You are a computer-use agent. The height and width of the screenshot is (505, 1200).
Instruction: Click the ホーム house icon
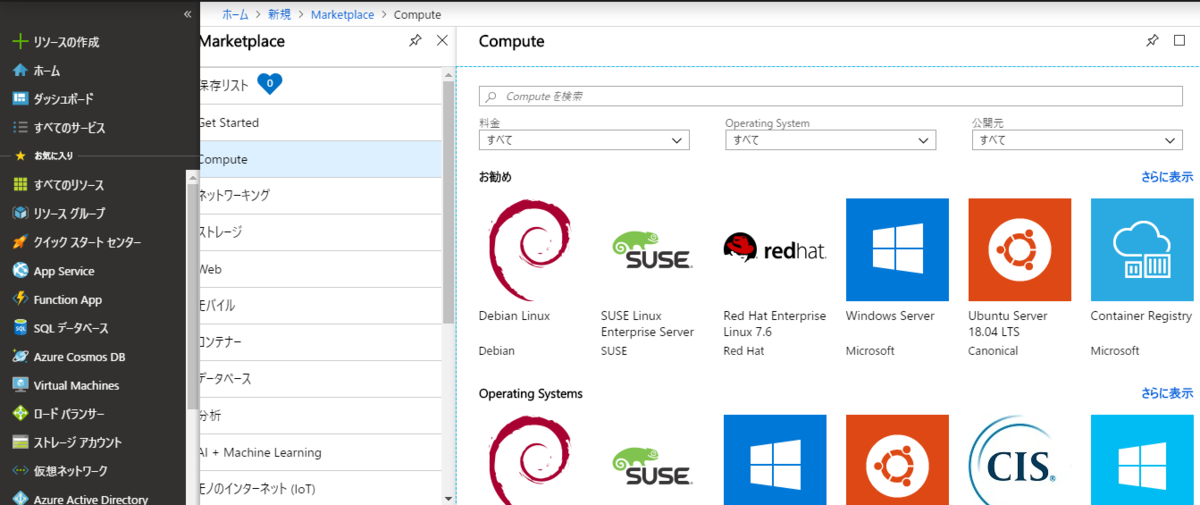click(x=19, y=71)
